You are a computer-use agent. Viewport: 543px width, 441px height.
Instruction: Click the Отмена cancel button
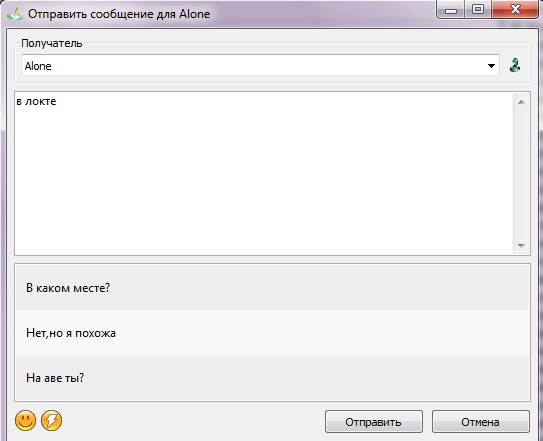tap(481, 422)
